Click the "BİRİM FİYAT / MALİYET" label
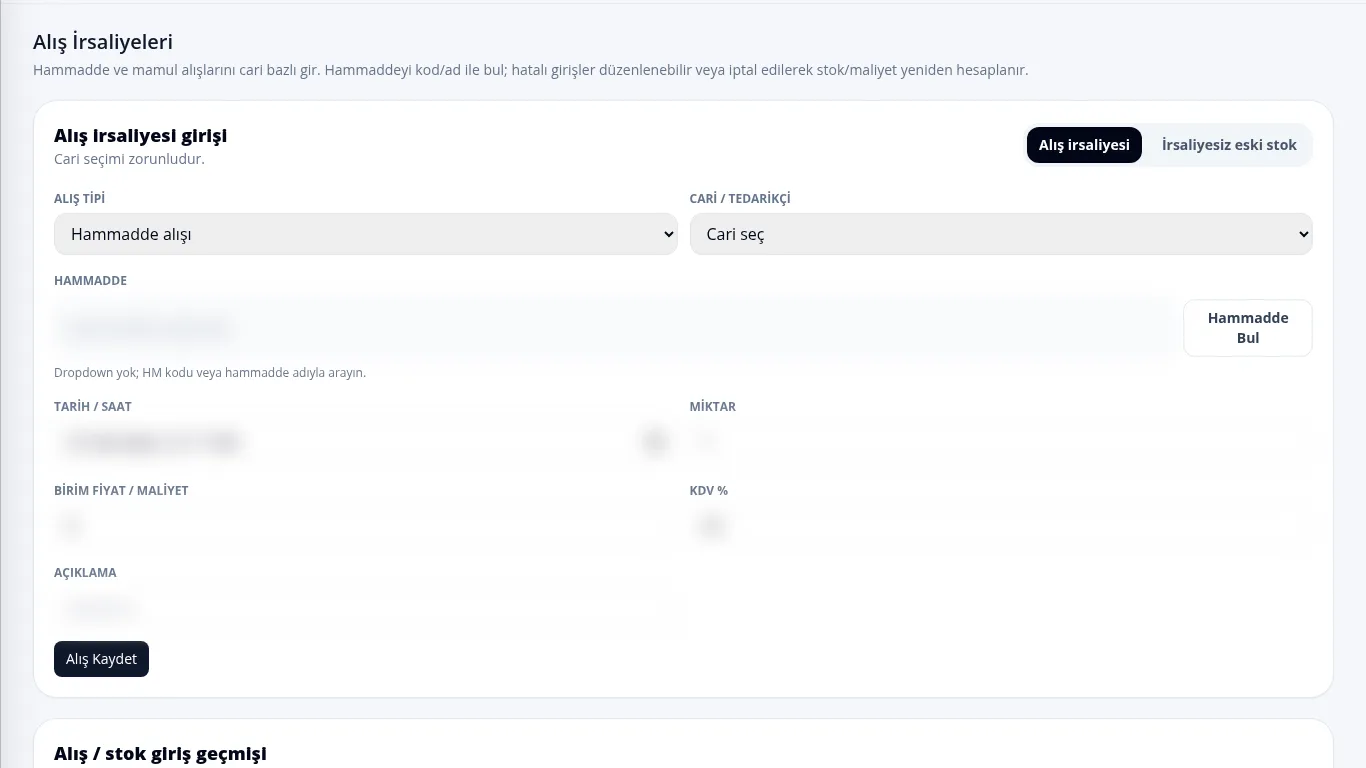1366x768 pixels. [121, 491]
